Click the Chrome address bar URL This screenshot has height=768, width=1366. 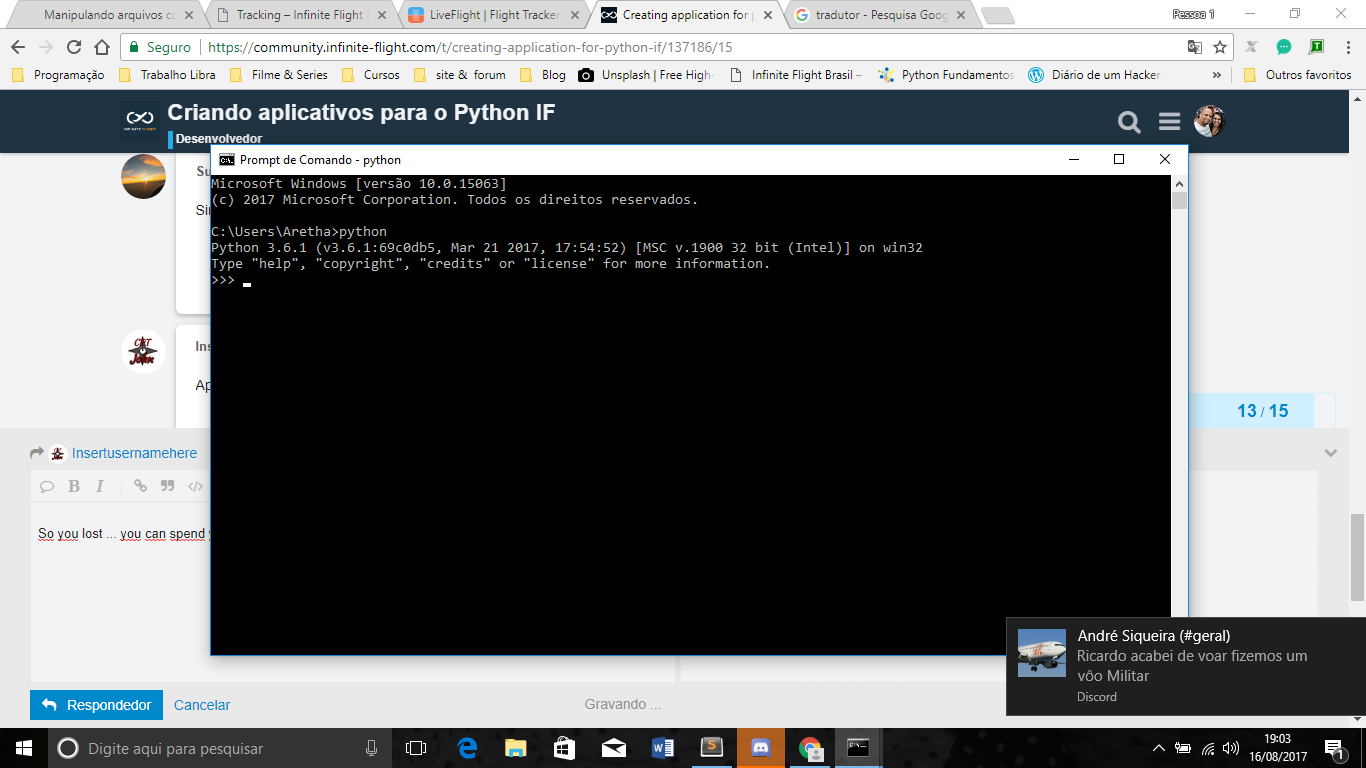click(x=470, y=47)
